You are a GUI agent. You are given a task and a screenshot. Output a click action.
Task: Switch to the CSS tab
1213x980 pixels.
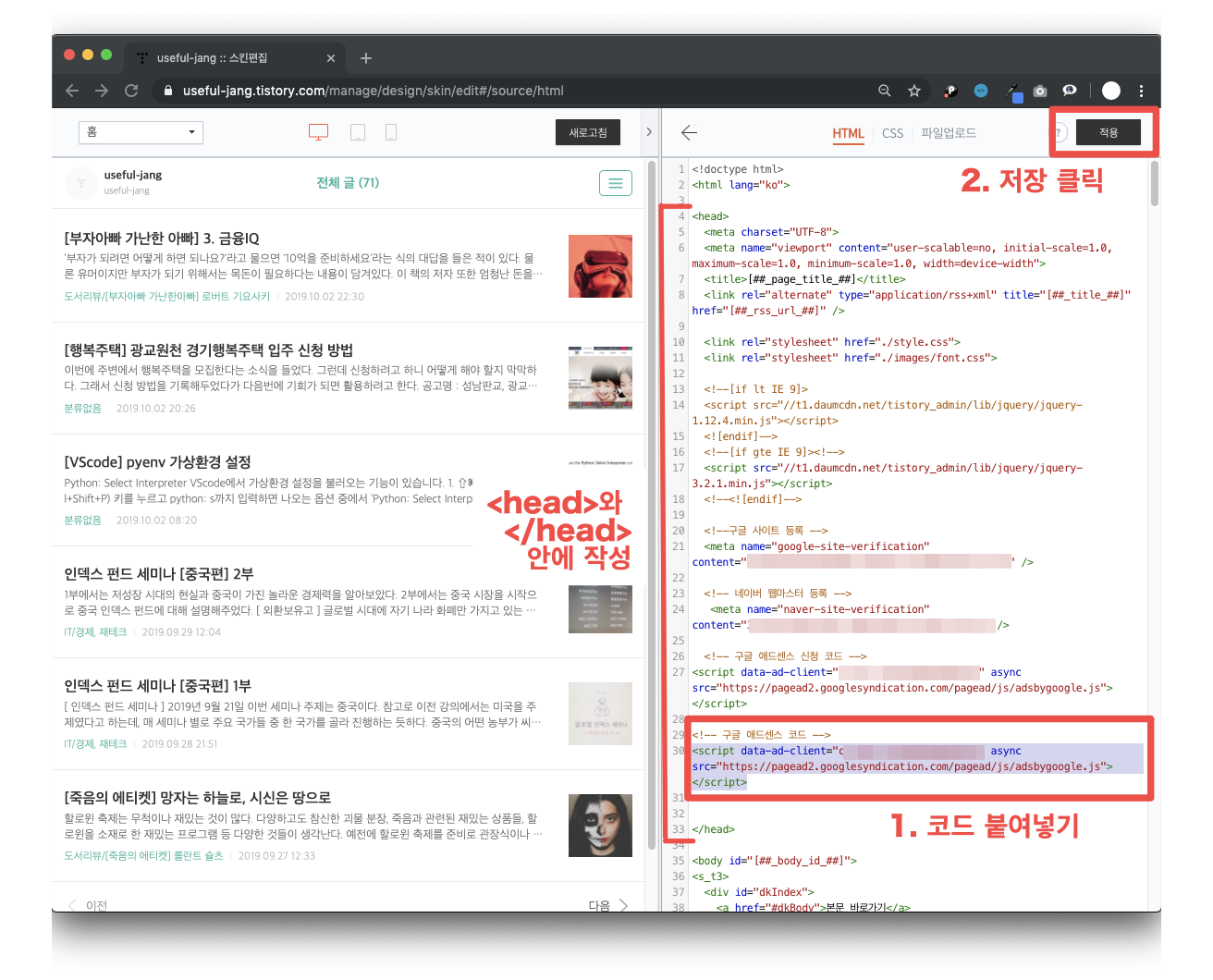click(892, 133)
